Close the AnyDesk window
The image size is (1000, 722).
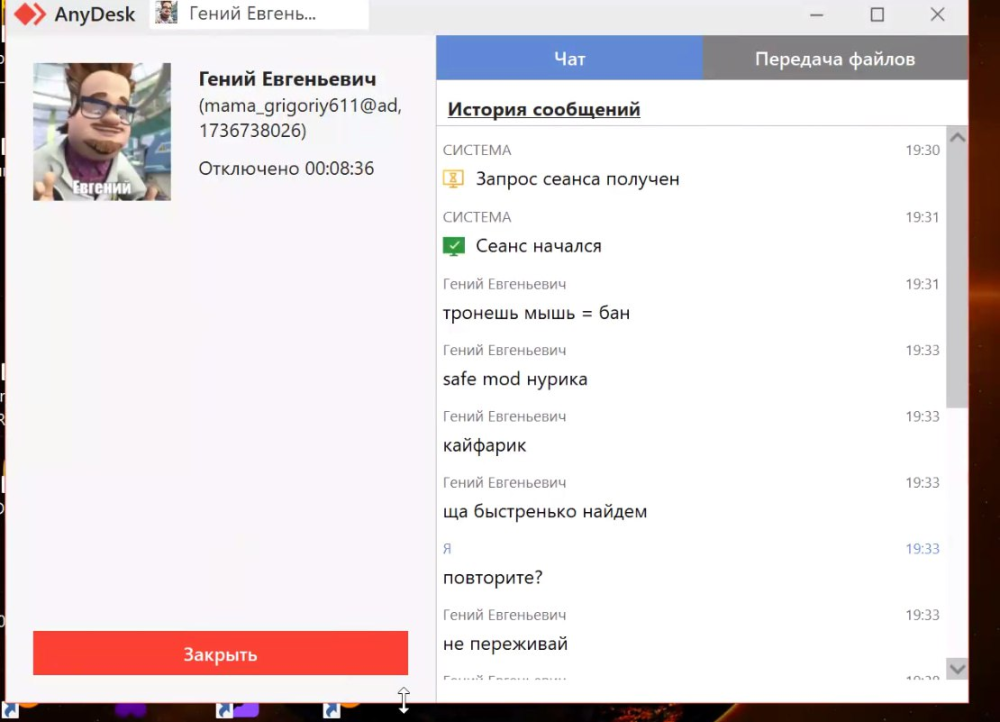938,14
